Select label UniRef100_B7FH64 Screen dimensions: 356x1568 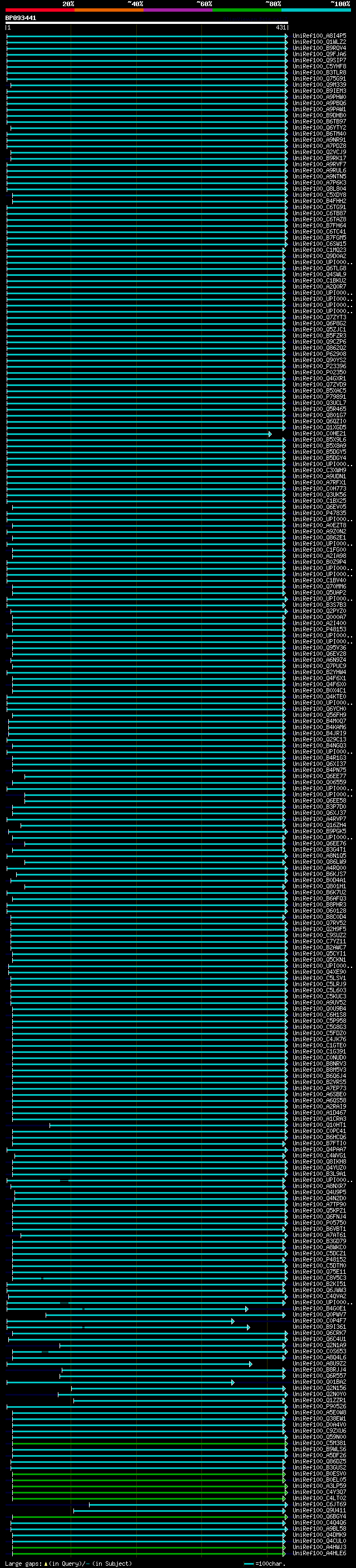[319, 226]
